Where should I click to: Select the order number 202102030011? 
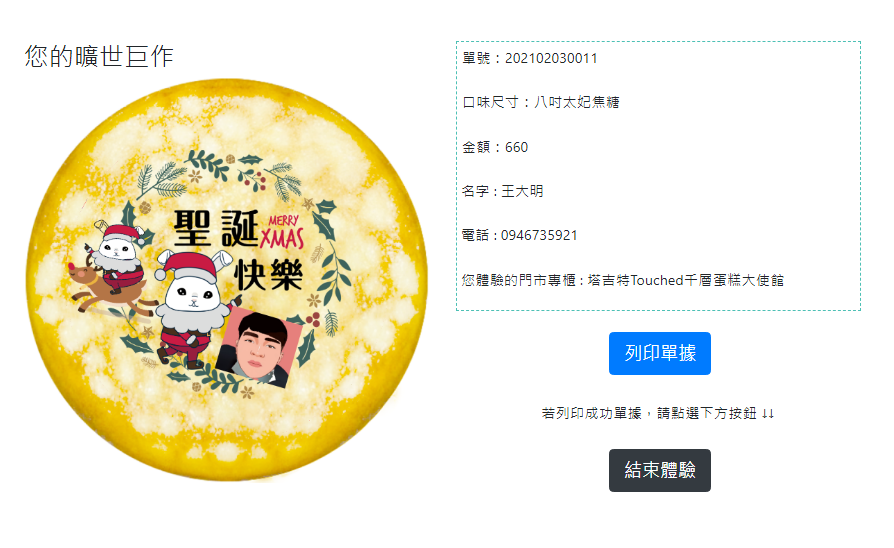551,58
